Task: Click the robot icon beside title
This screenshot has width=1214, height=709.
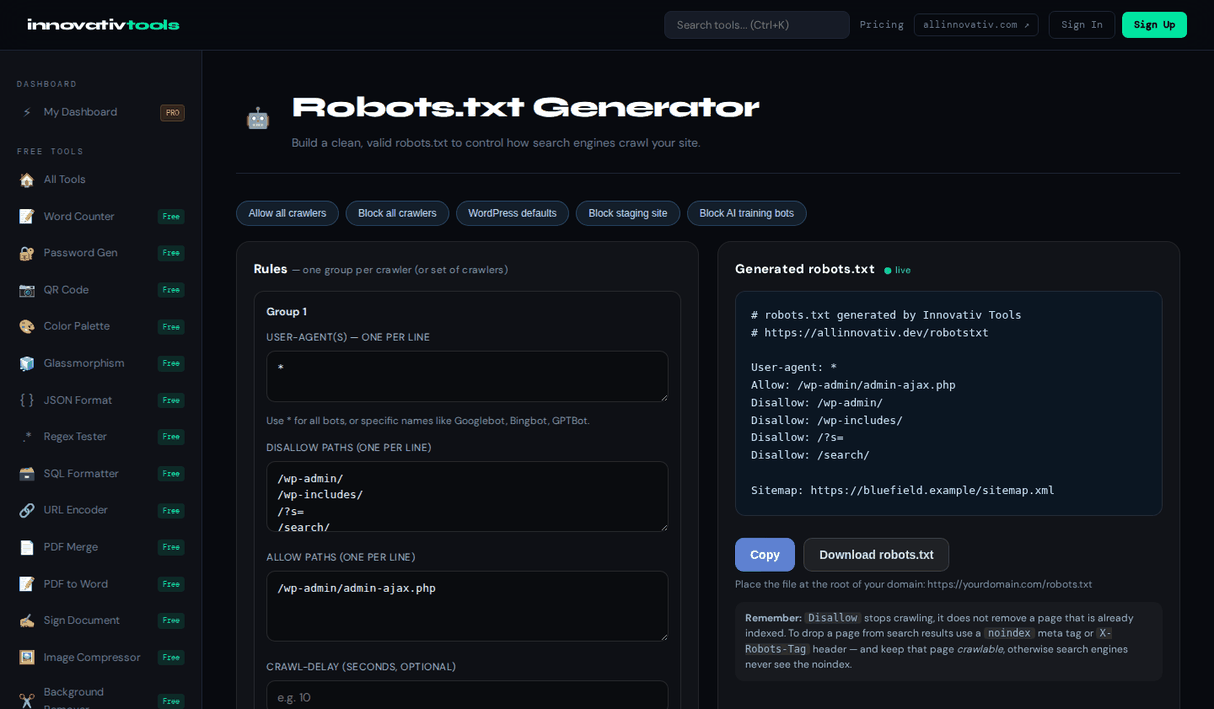Action: 258,118
